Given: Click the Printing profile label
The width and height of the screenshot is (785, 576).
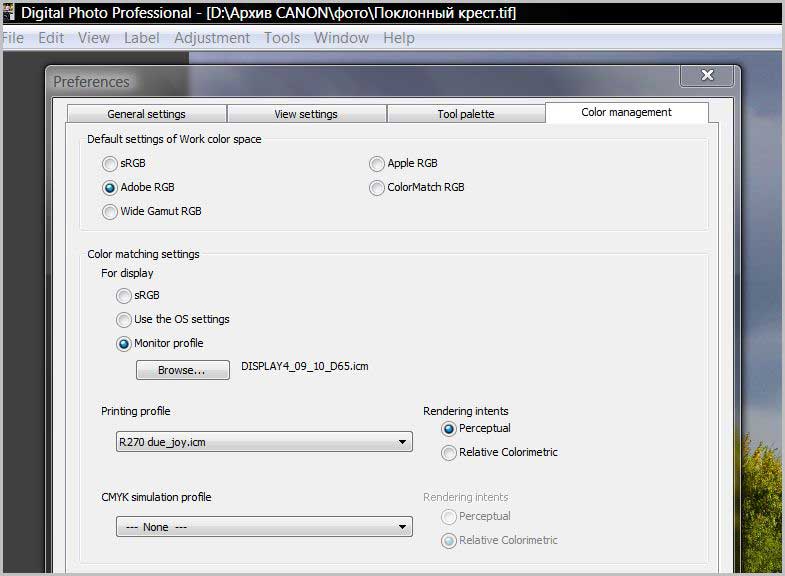Looking at the screenshot, I should (136, 411).
